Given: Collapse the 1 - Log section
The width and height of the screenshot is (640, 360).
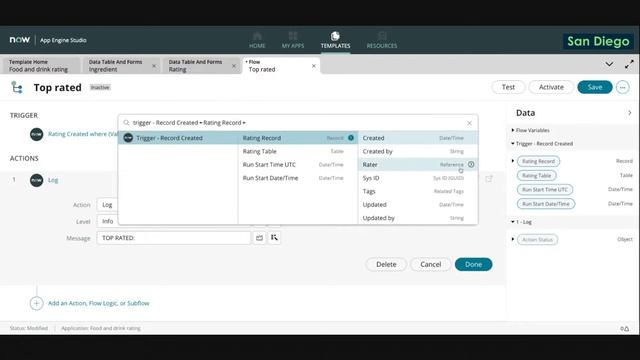Looking at the screenshot, I should (x=513, y=222).
